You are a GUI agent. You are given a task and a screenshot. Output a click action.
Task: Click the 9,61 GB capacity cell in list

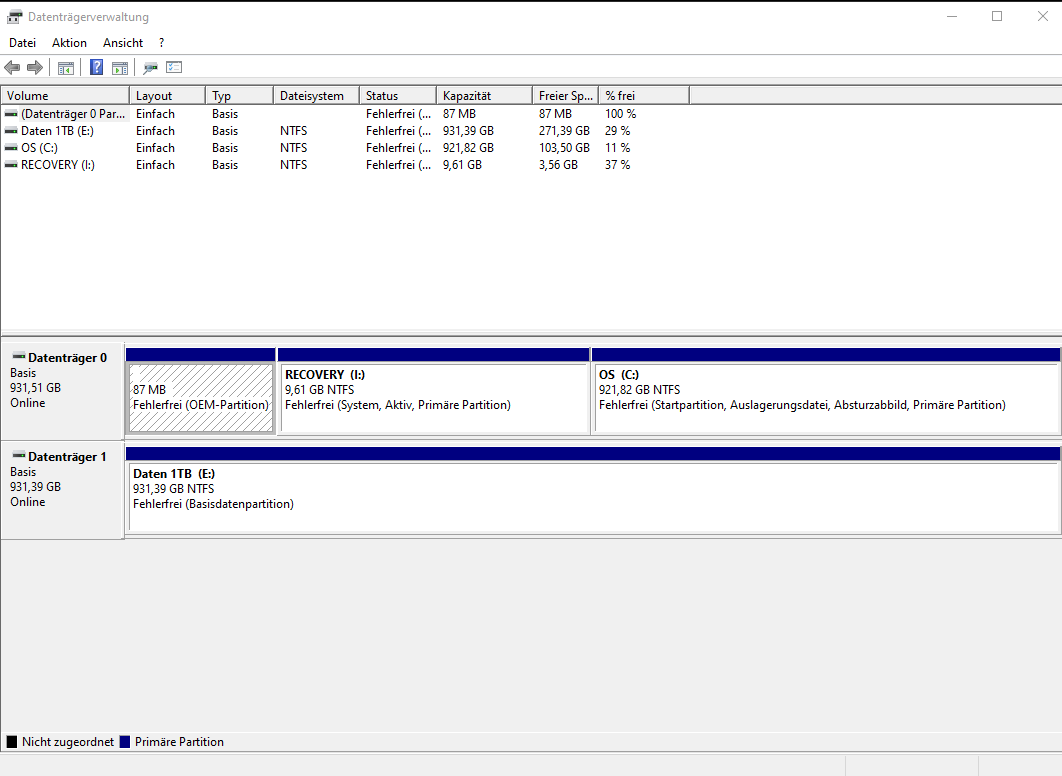[x=462, y=165]
